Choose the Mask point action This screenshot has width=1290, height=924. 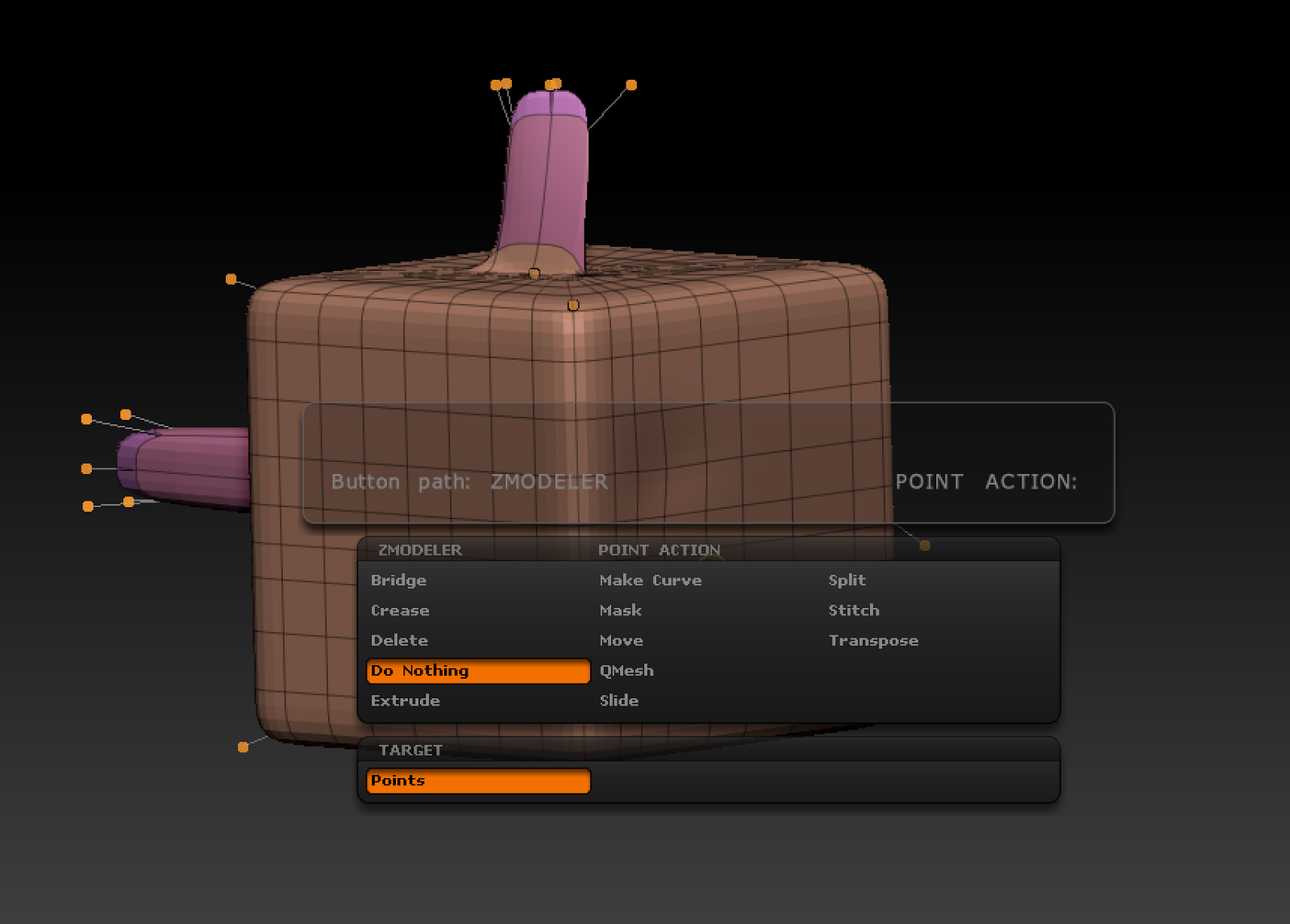621,610
